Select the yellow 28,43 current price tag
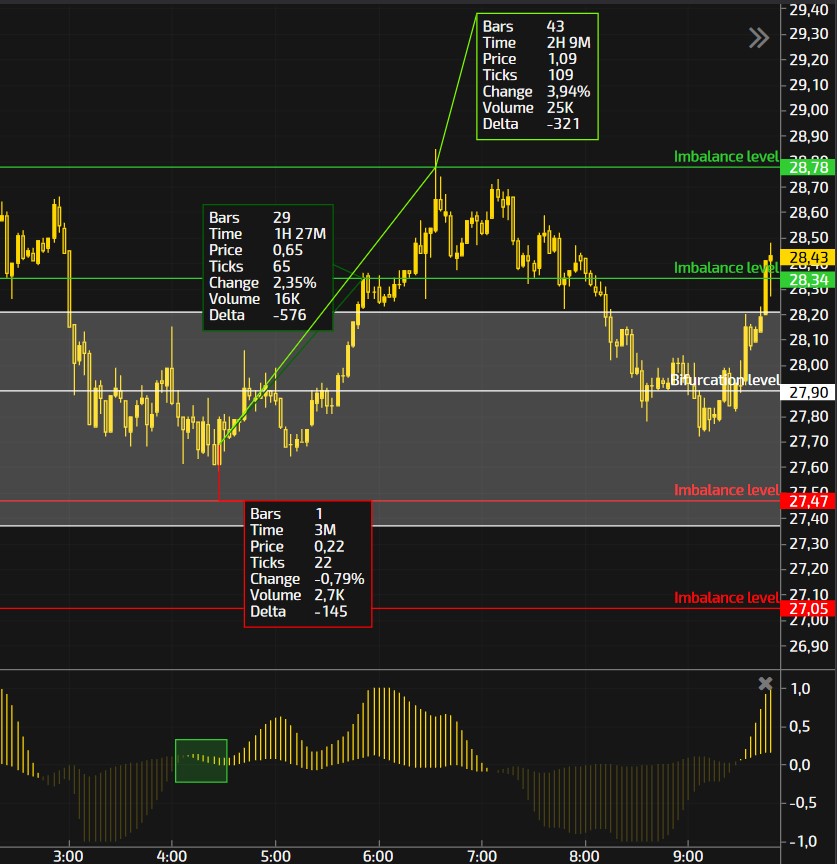Screen dimensions: 837x864 coord(806,258)
